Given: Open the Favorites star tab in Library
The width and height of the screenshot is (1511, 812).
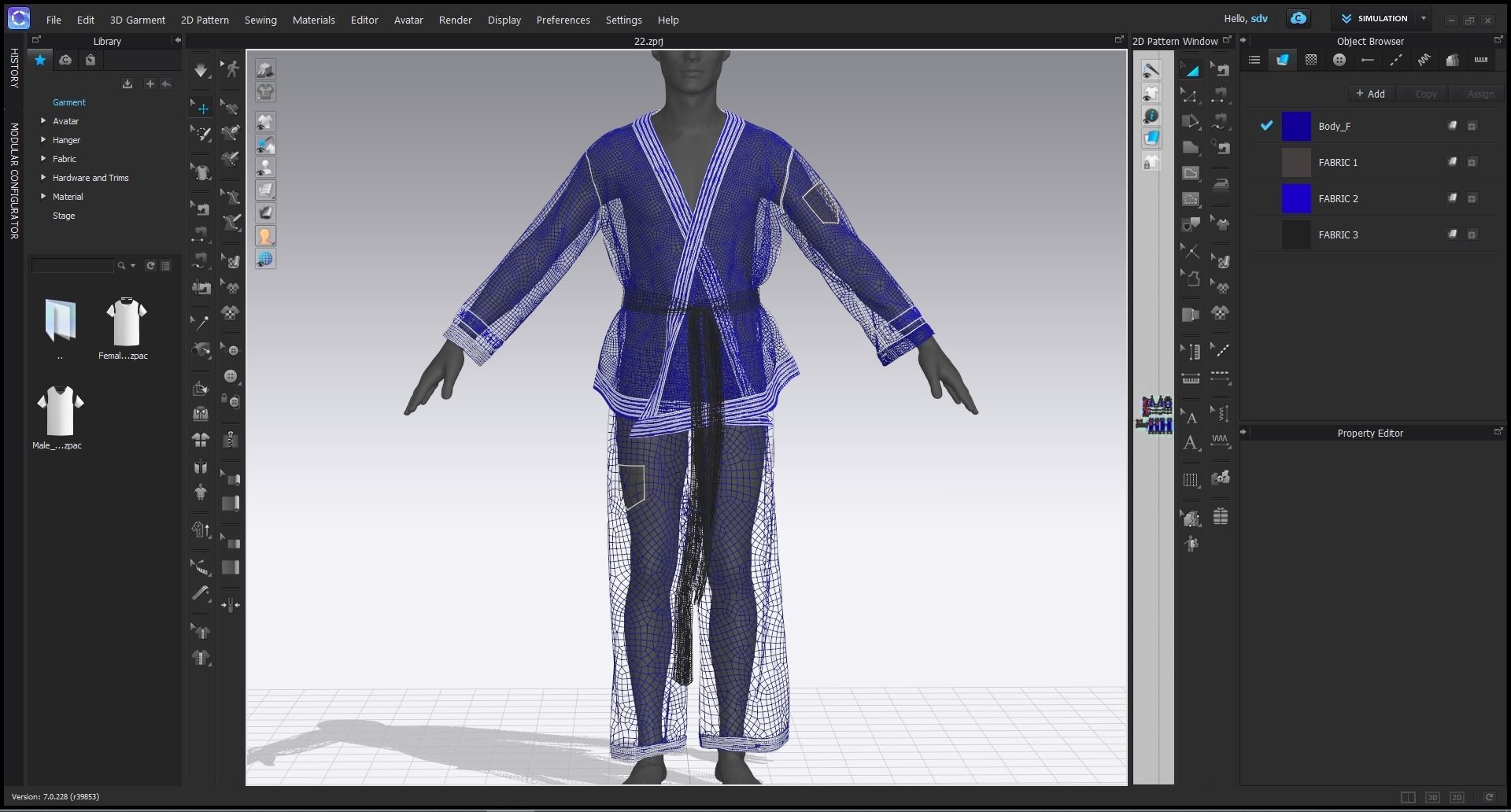Looking at the screenshot, I should (x=40, y=60).
